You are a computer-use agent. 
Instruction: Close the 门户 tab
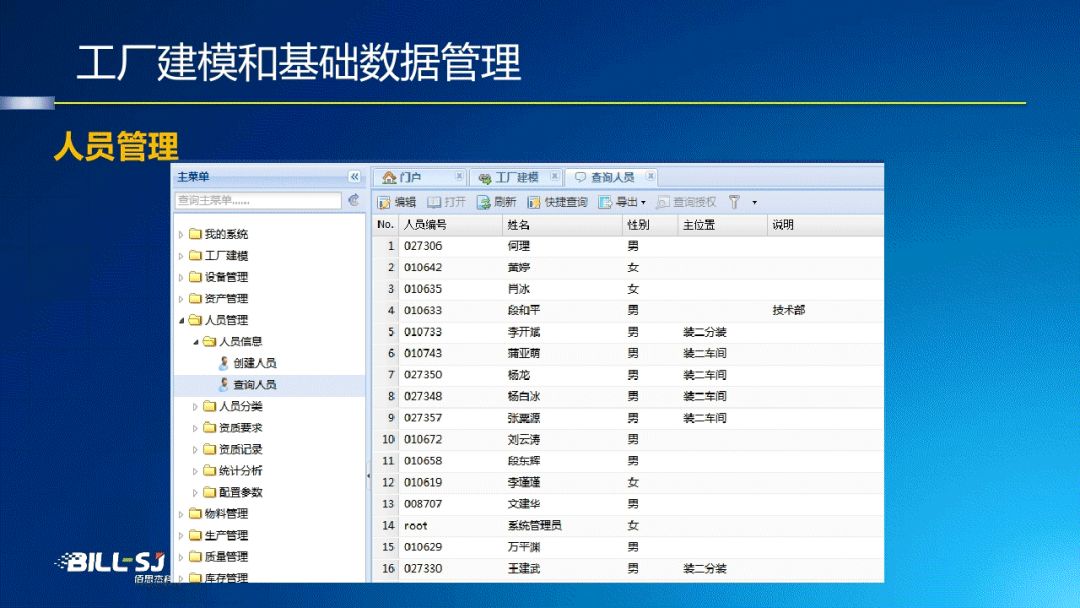[x=459, y=176]
